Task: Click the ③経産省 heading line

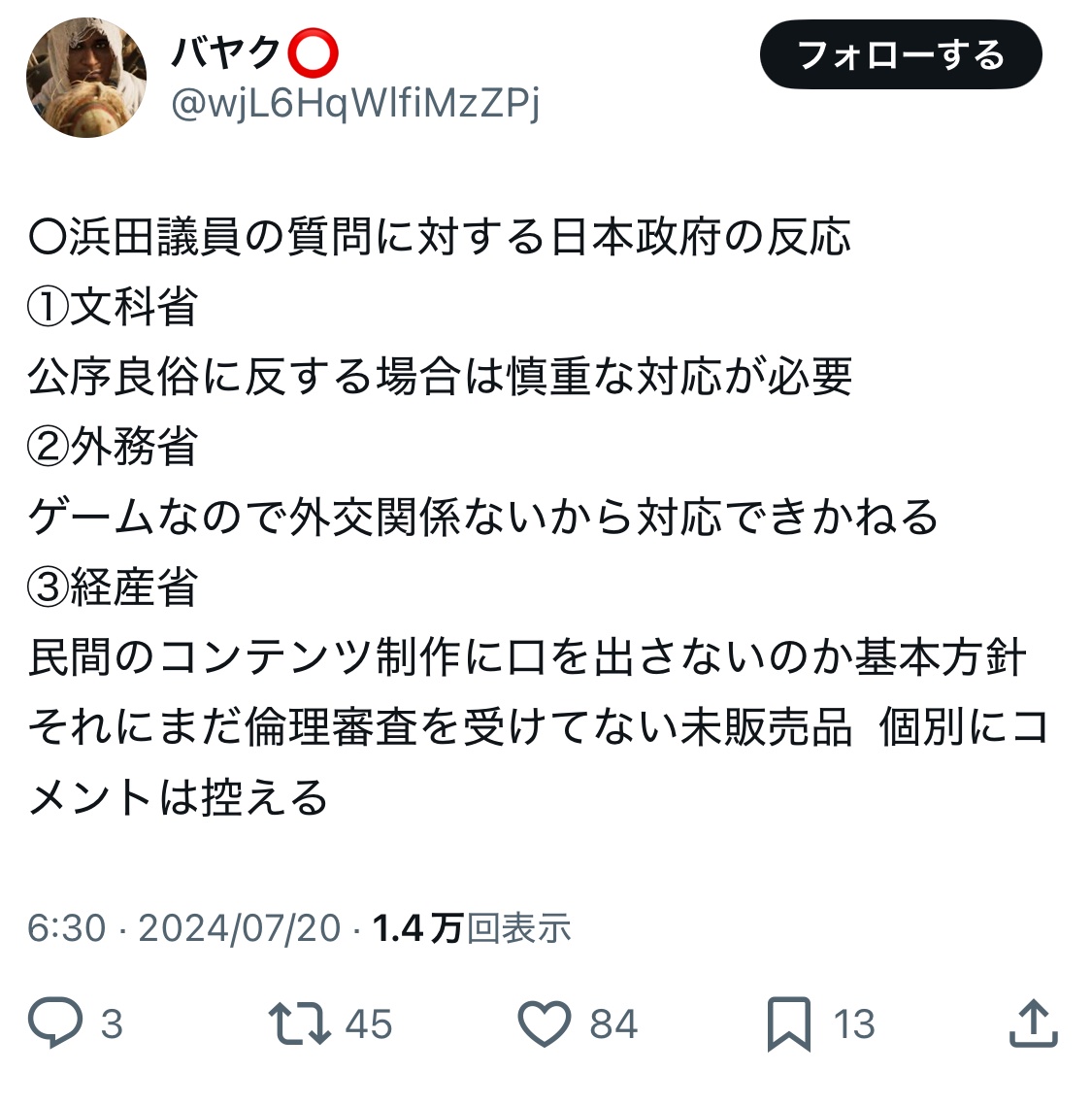Action: tap(113, 587)
